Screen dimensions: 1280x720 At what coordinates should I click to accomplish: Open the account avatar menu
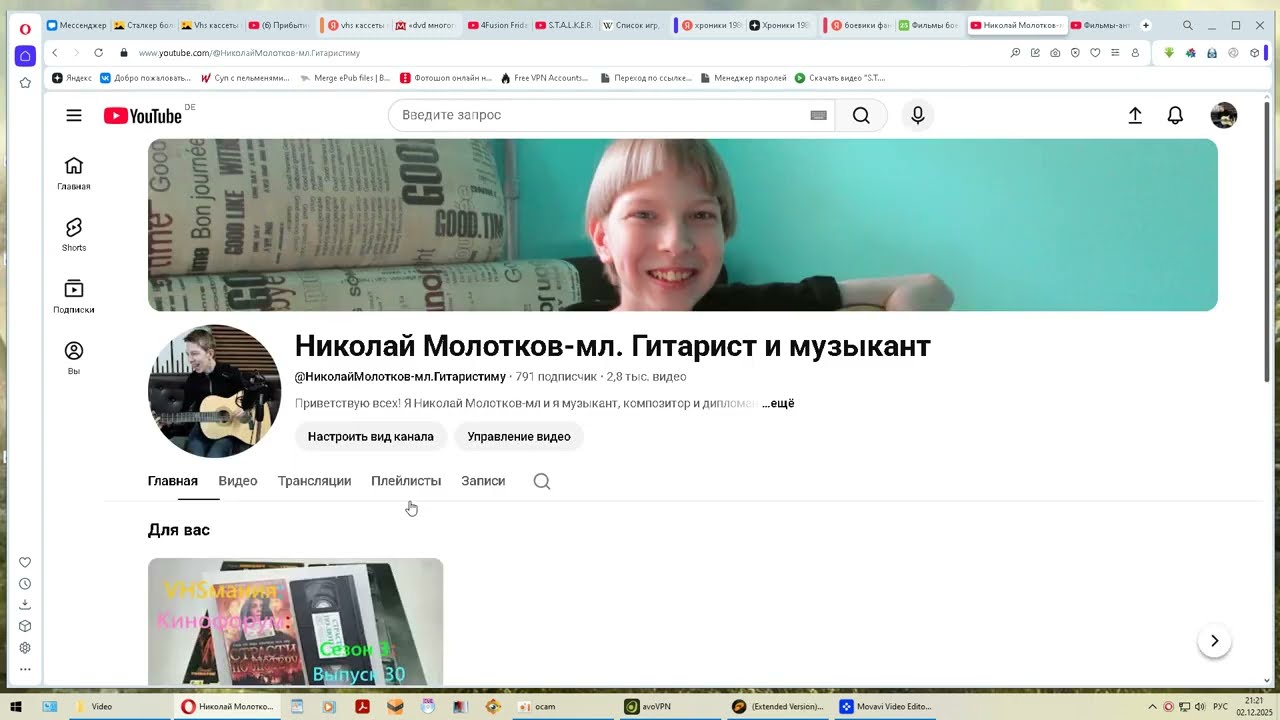(x=1224, y=115)
